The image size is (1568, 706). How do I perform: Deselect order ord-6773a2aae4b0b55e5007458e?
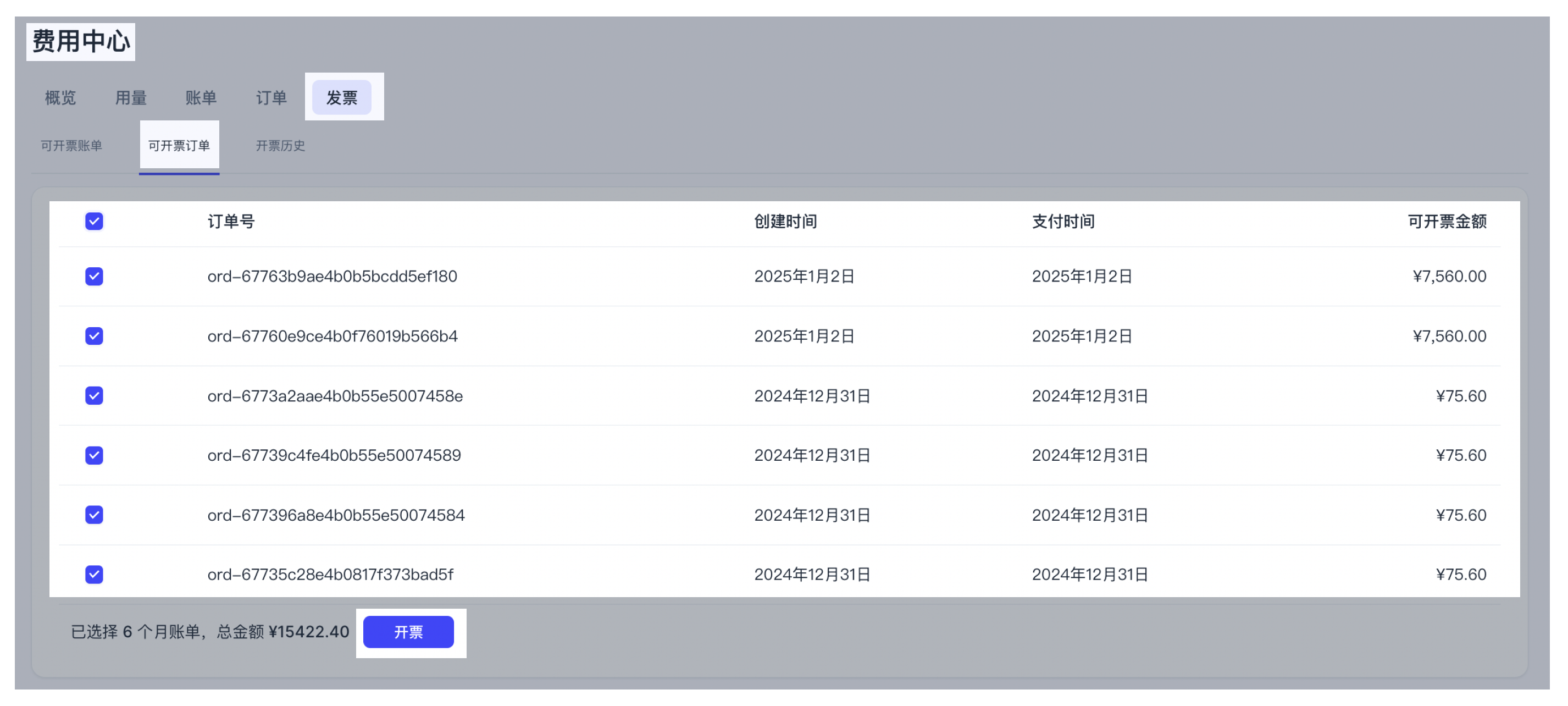tap(94, 395)
